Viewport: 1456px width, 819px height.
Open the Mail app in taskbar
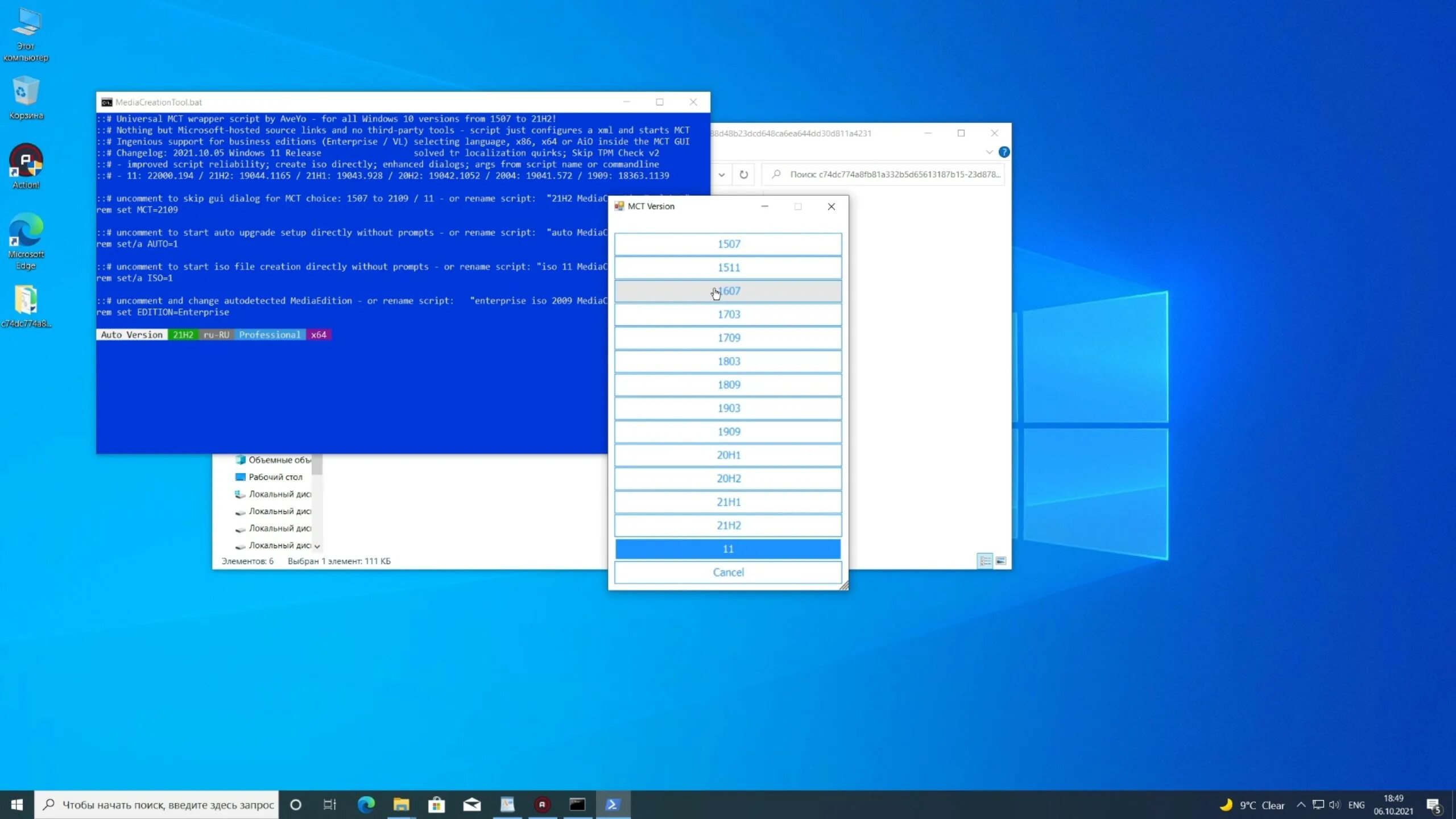tap(471, 804)
